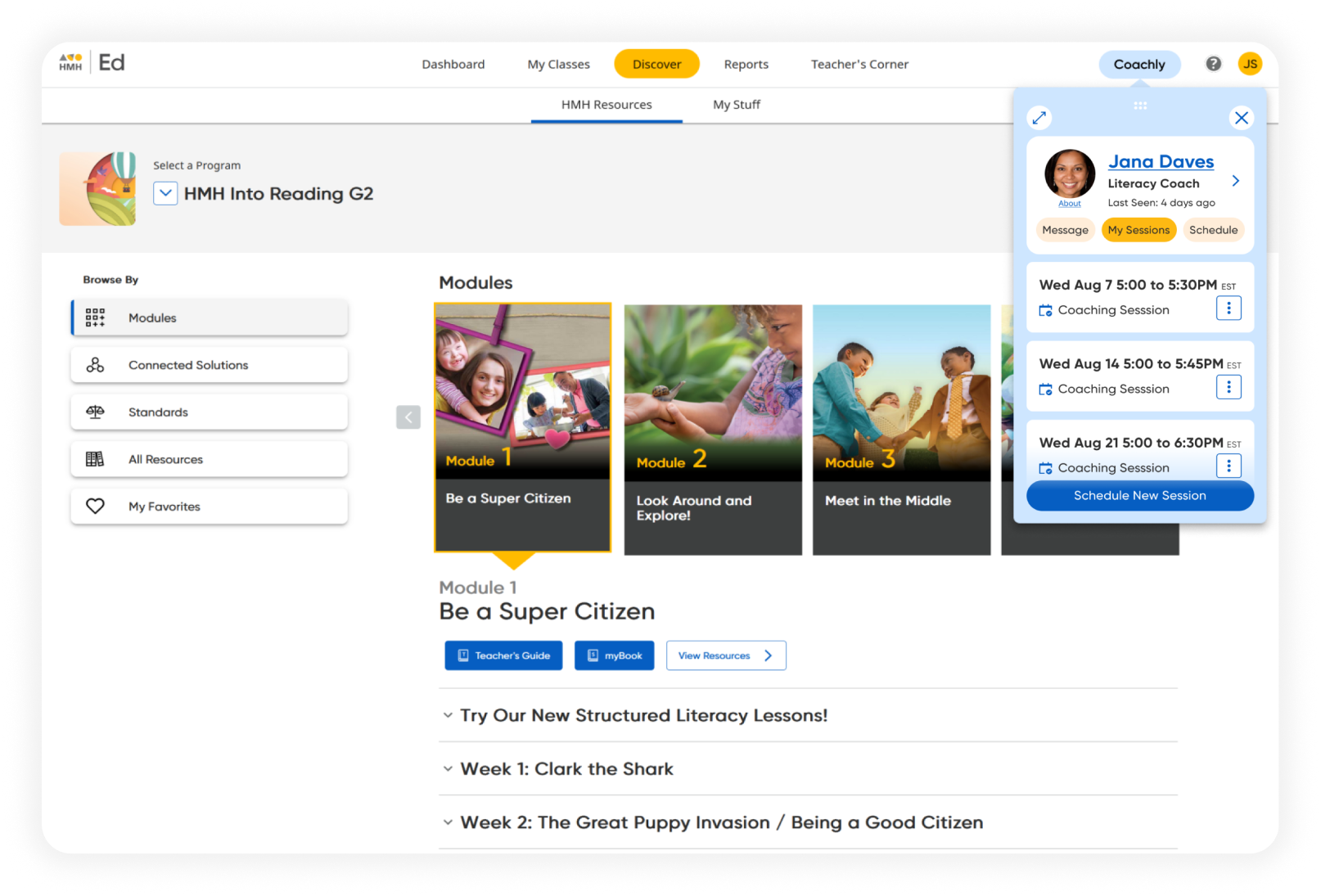Screen dimensions: 1321x896
Task: Open options for Wed Aug 7 session
Action: 1229,308
